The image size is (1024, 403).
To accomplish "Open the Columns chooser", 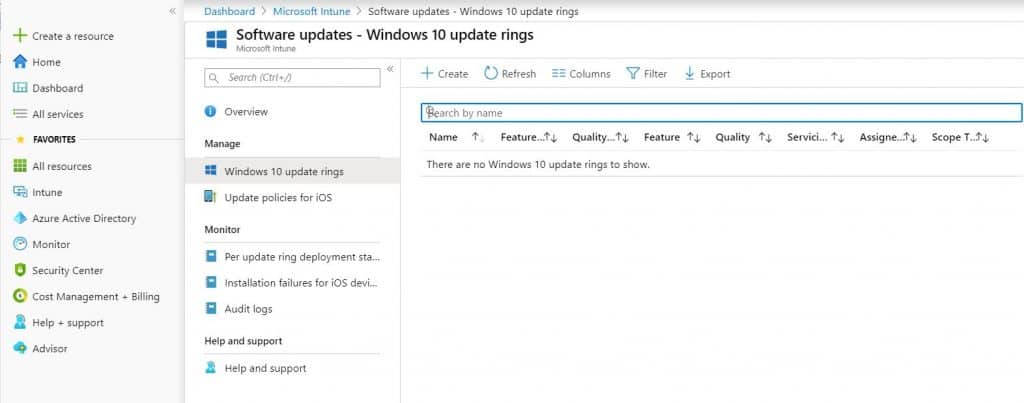I will (x=581, y=74).
